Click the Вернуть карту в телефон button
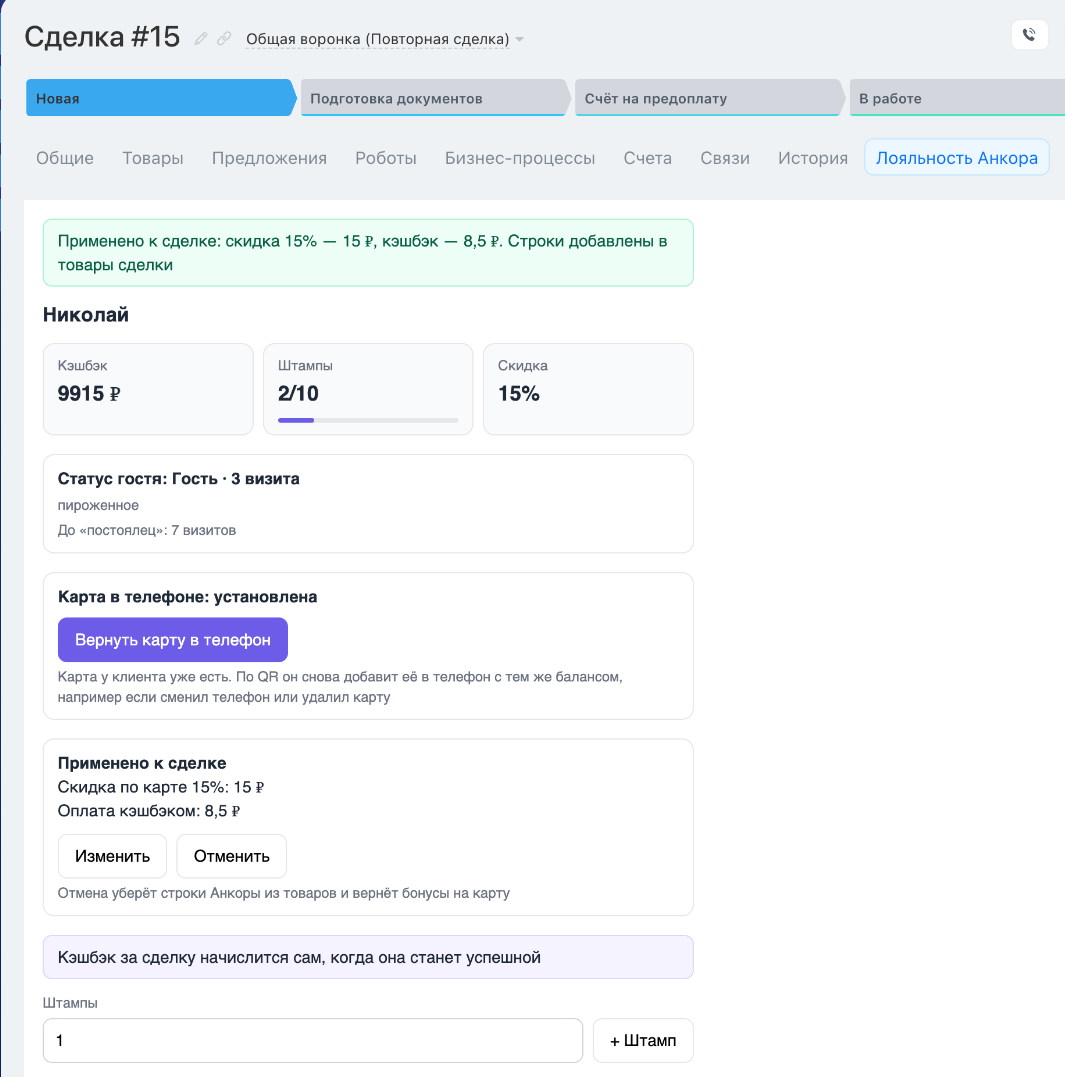The width and height of the screenshot is (1065, 1077). [x=172, y=639]
